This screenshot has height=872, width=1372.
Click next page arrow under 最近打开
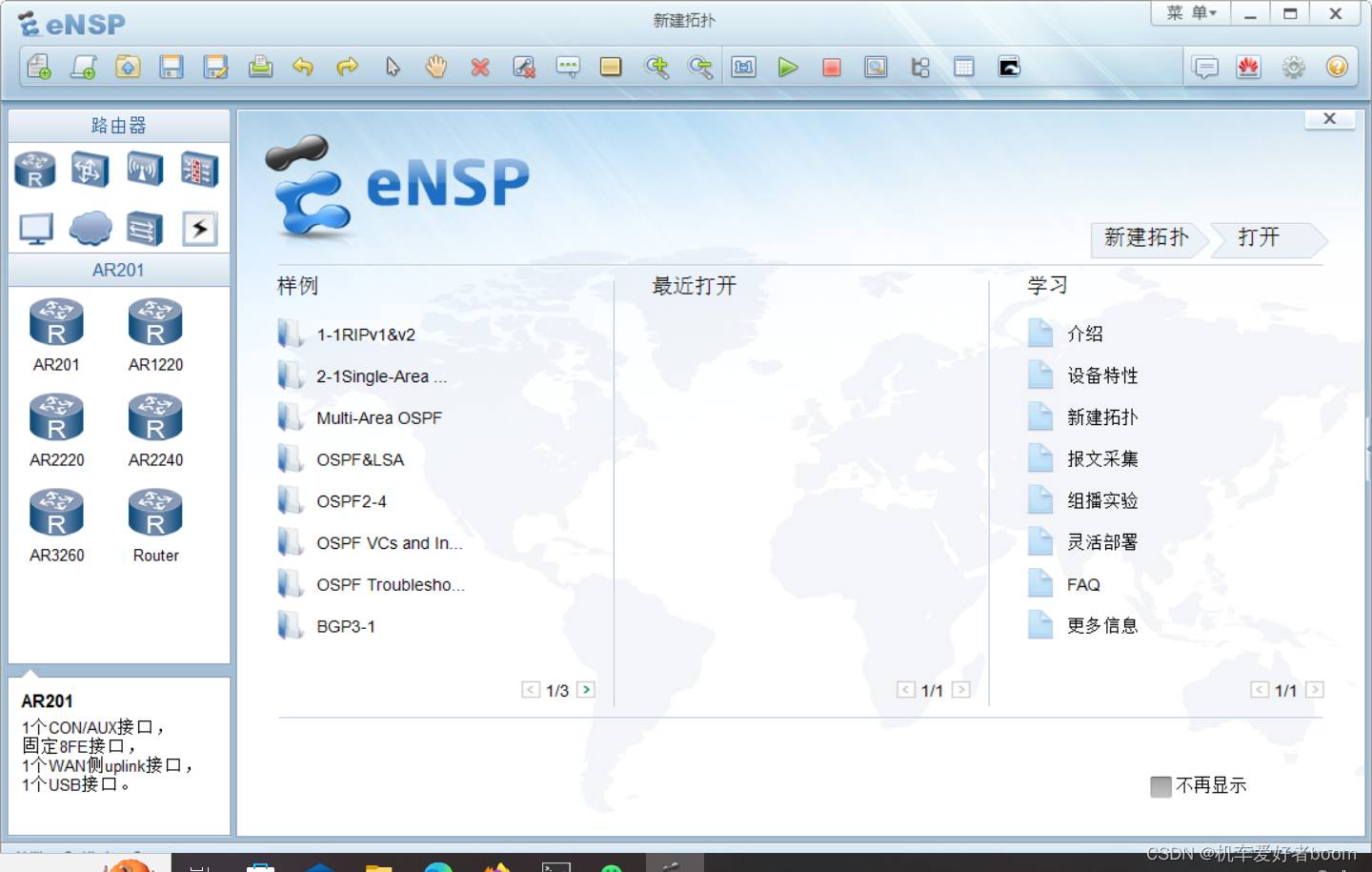(x=960, y=689)
